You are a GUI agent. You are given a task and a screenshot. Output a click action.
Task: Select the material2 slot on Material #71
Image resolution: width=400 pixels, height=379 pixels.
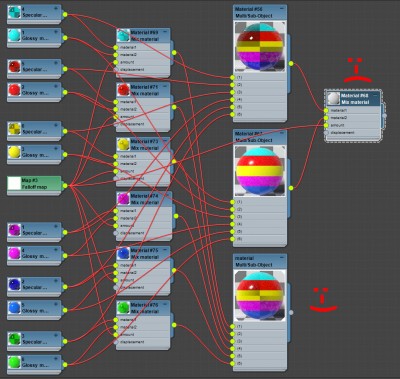143,109
